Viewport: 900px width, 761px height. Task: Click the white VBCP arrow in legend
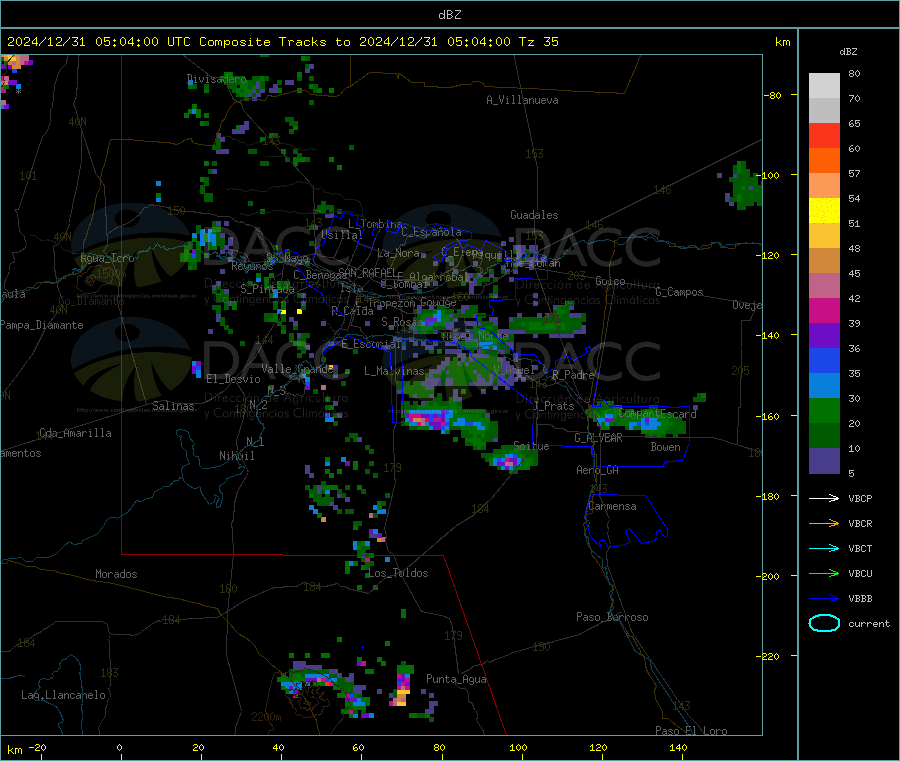(x=824, y=498)
